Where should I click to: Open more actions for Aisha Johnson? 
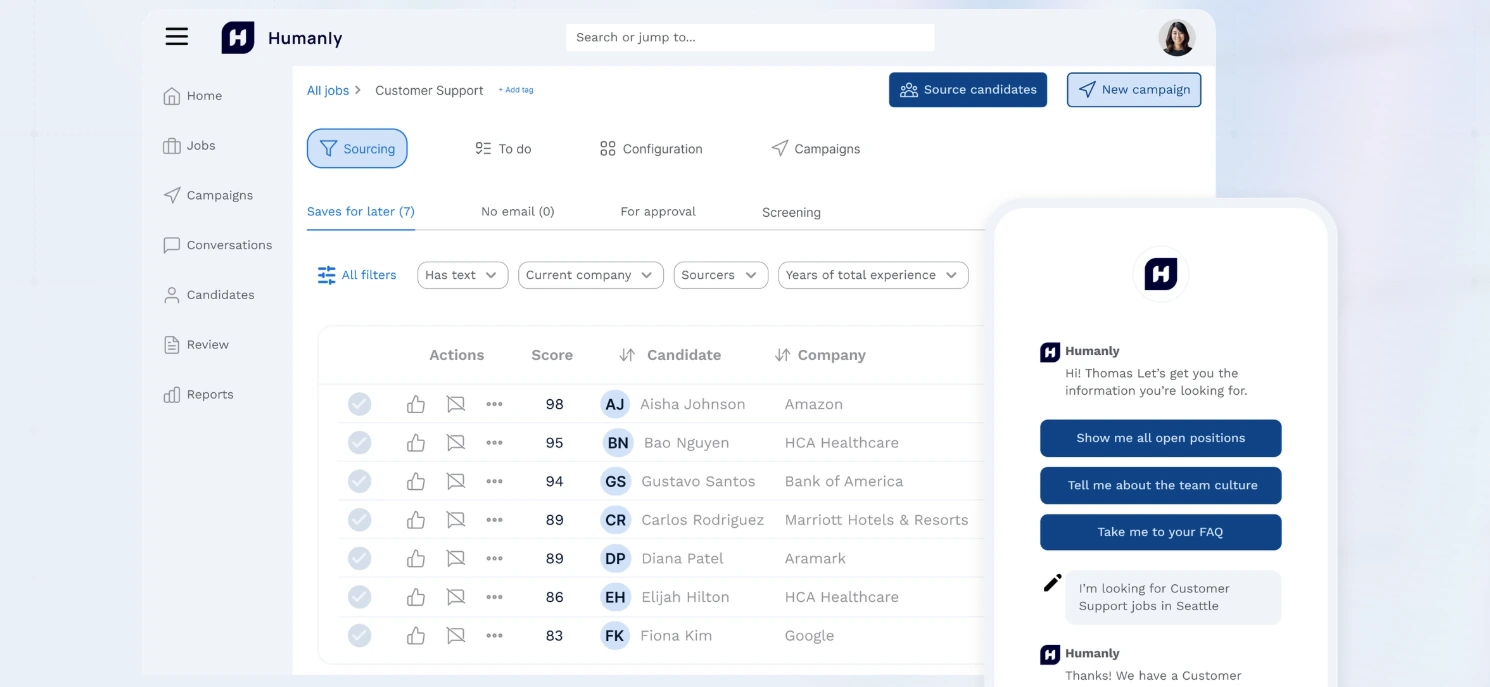coord(494,404)
